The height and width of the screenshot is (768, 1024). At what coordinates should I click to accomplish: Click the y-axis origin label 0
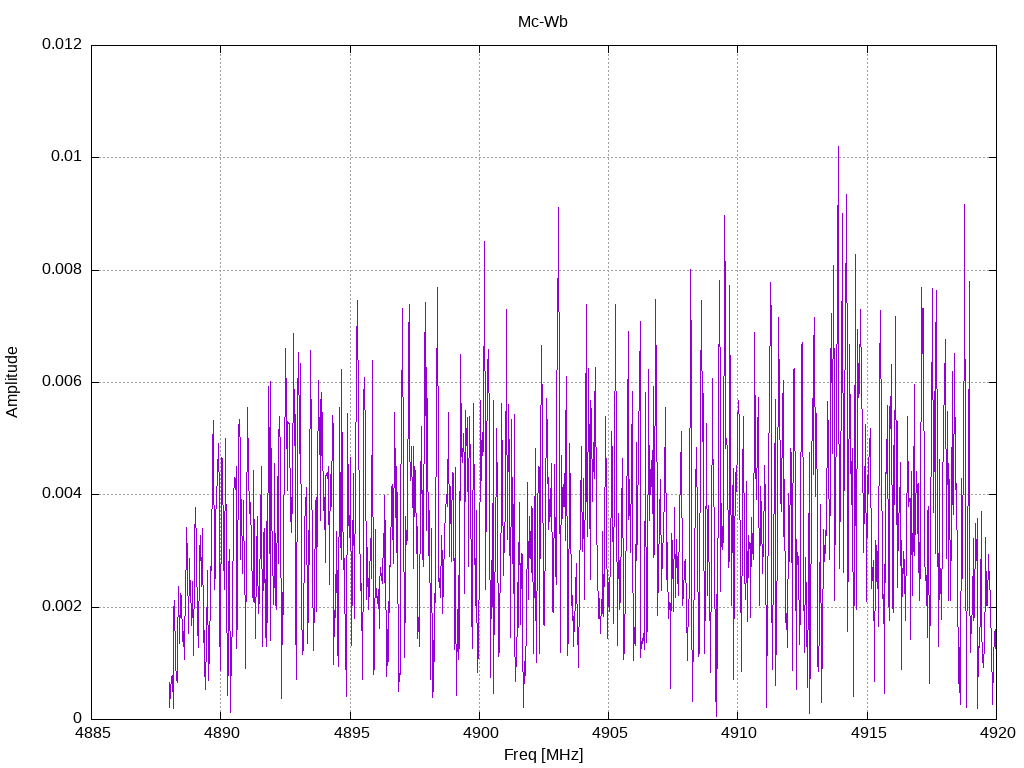coord(78,718)
